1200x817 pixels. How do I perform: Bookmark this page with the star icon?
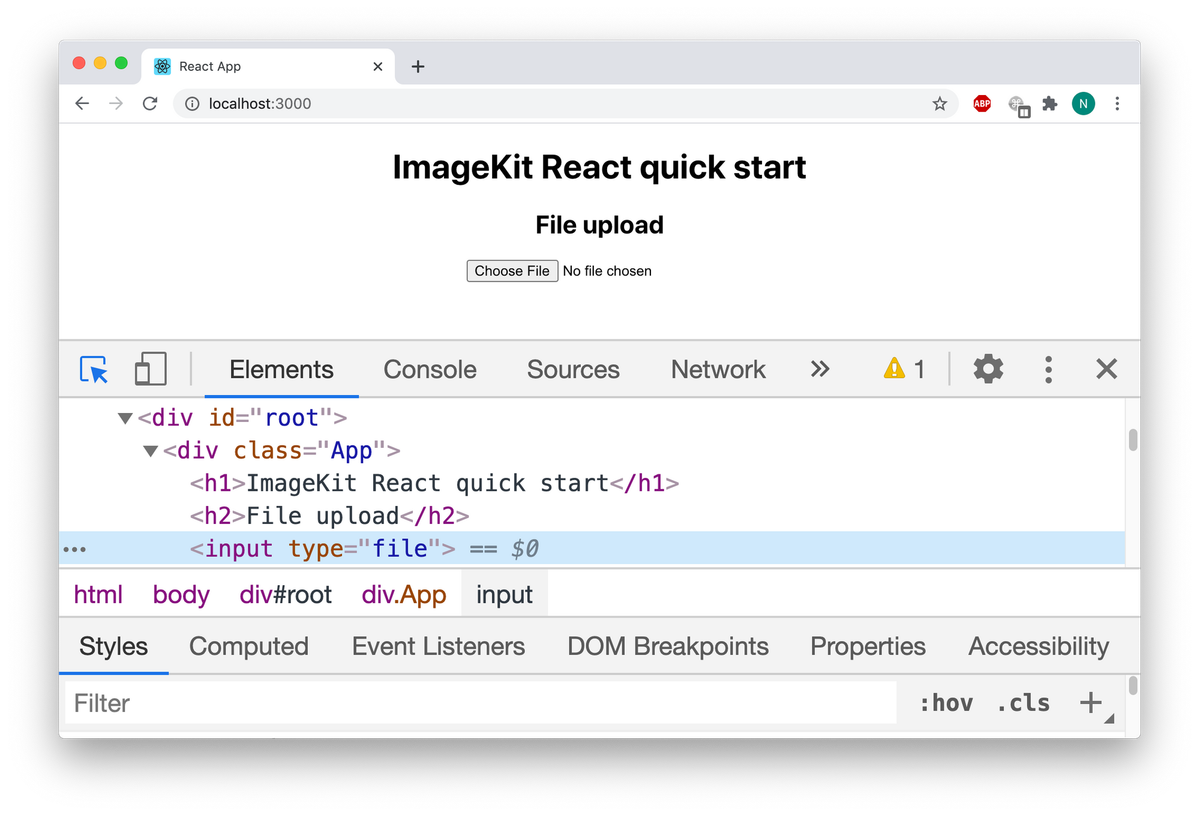939,104
